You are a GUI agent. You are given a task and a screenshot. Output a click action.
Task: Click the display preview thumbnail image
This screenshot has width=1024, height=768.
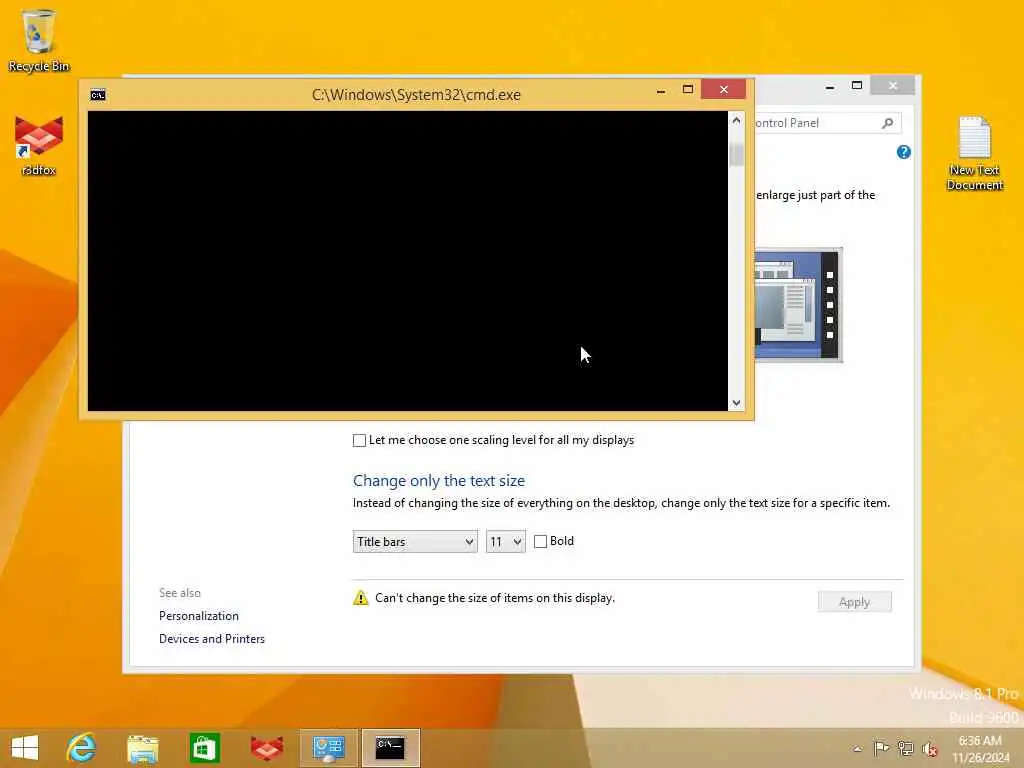click(798, 304)
